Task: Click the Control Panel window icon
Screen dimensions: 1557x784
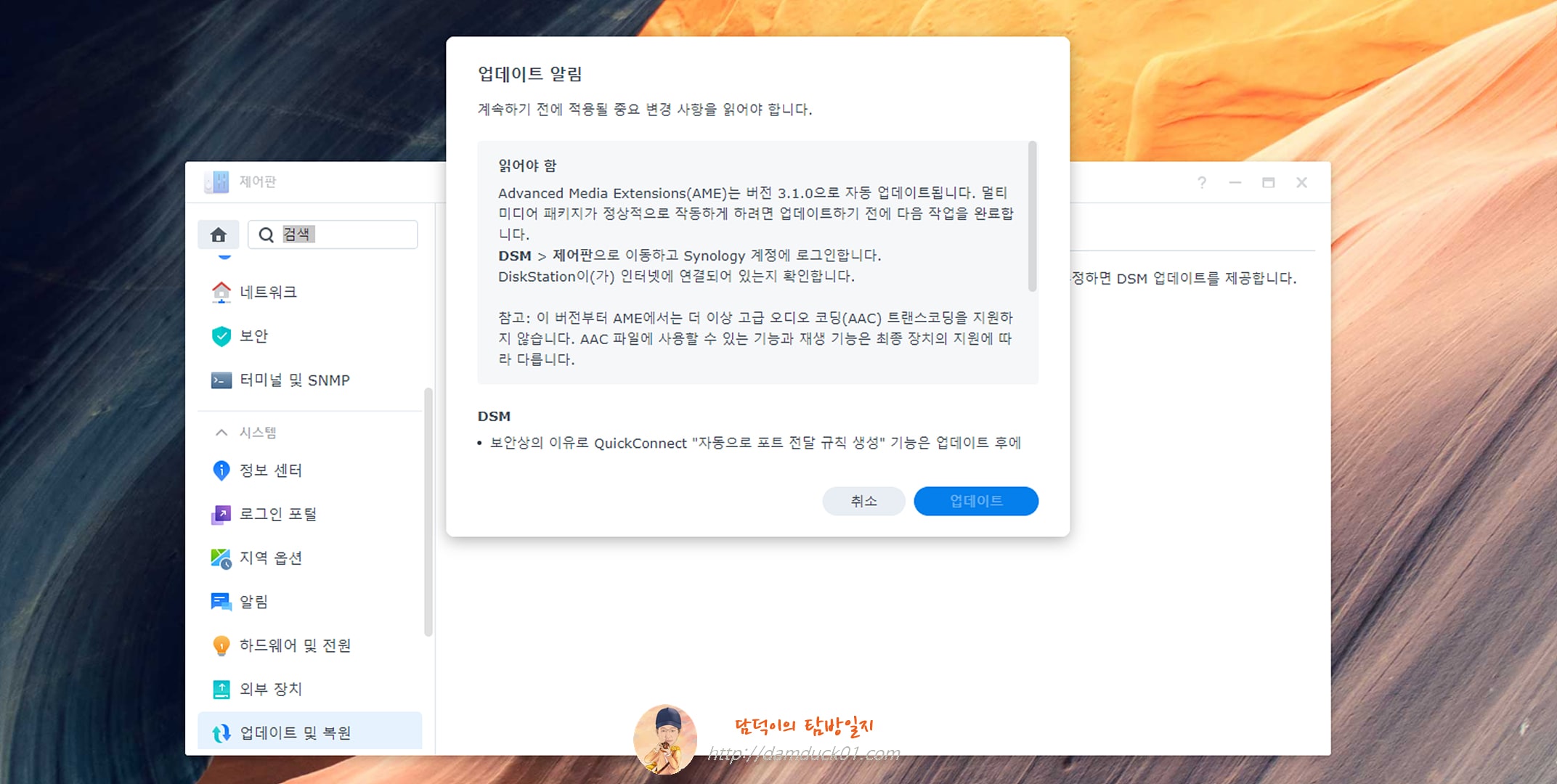Action: point(216,182)
